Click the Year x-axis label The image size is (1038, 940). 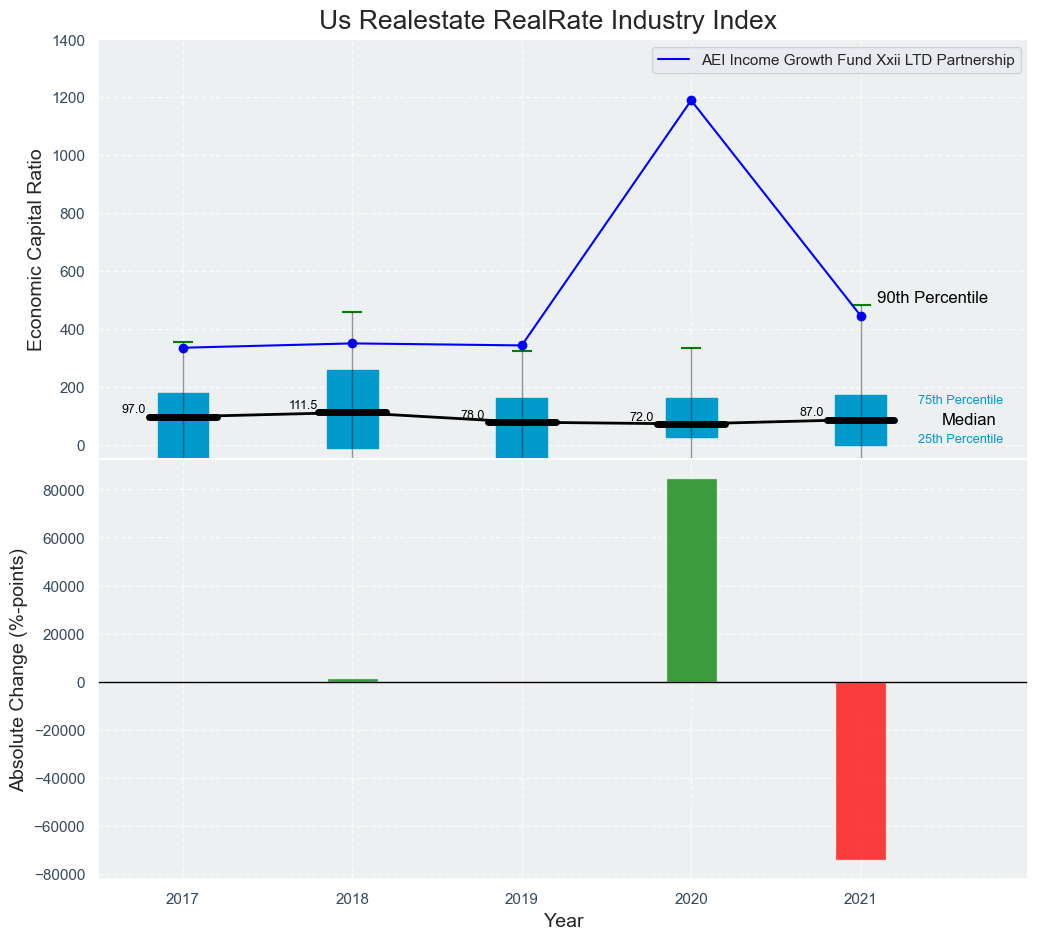click(x=563, y=921)
